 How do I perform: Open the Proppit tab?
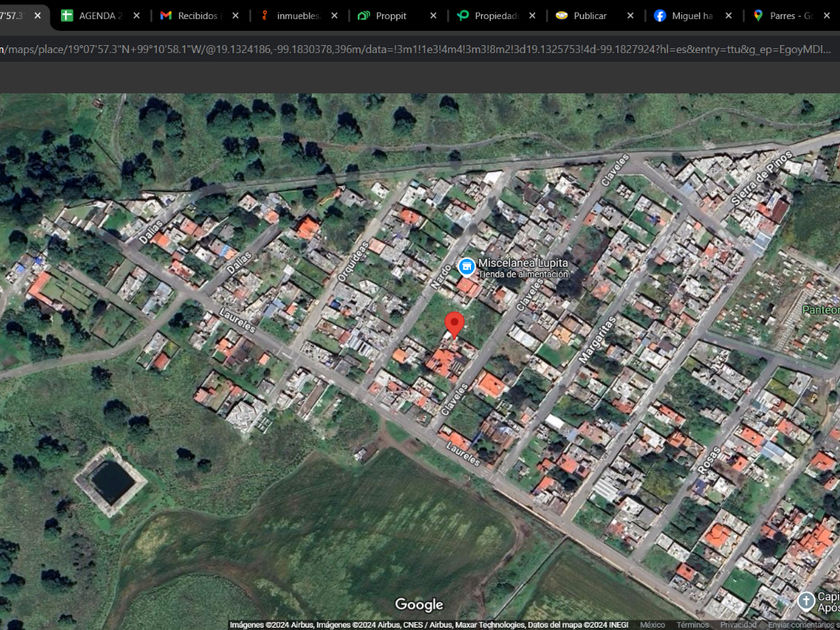click(390, 16)
